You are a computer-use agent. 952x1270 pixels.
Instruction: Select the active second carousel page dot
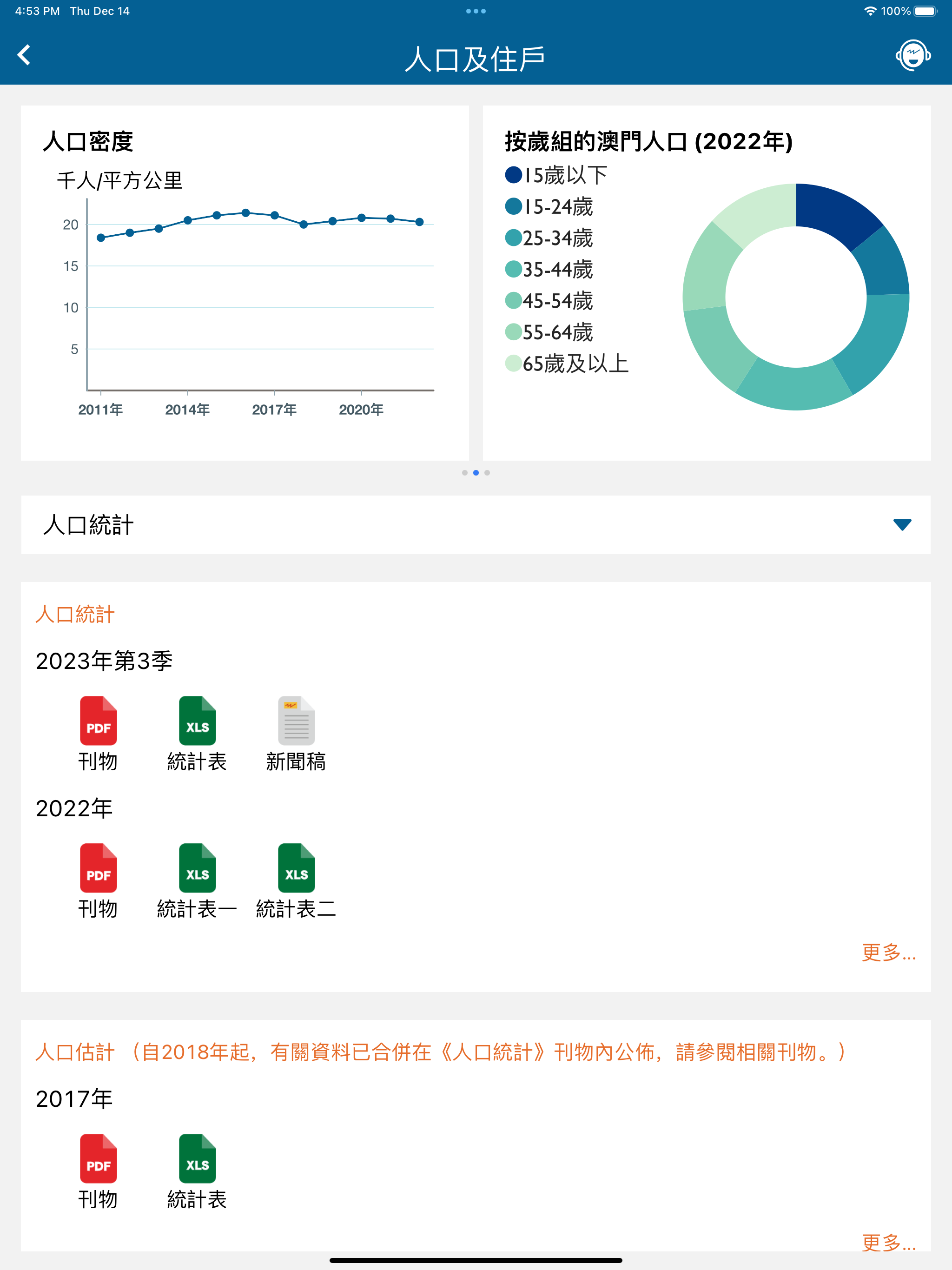tap(476, 472)
